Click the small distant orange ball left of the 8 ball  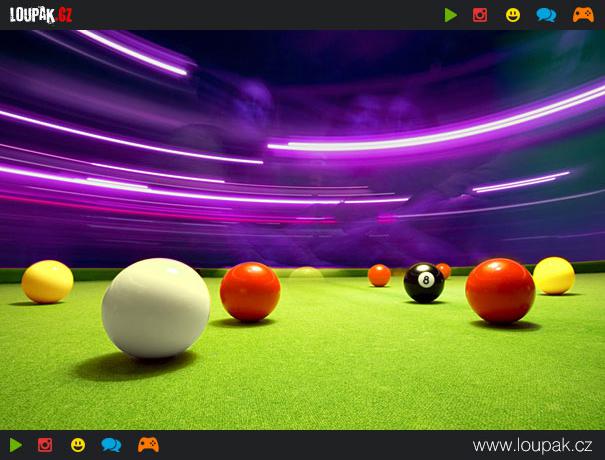click(x=379, y=275)
